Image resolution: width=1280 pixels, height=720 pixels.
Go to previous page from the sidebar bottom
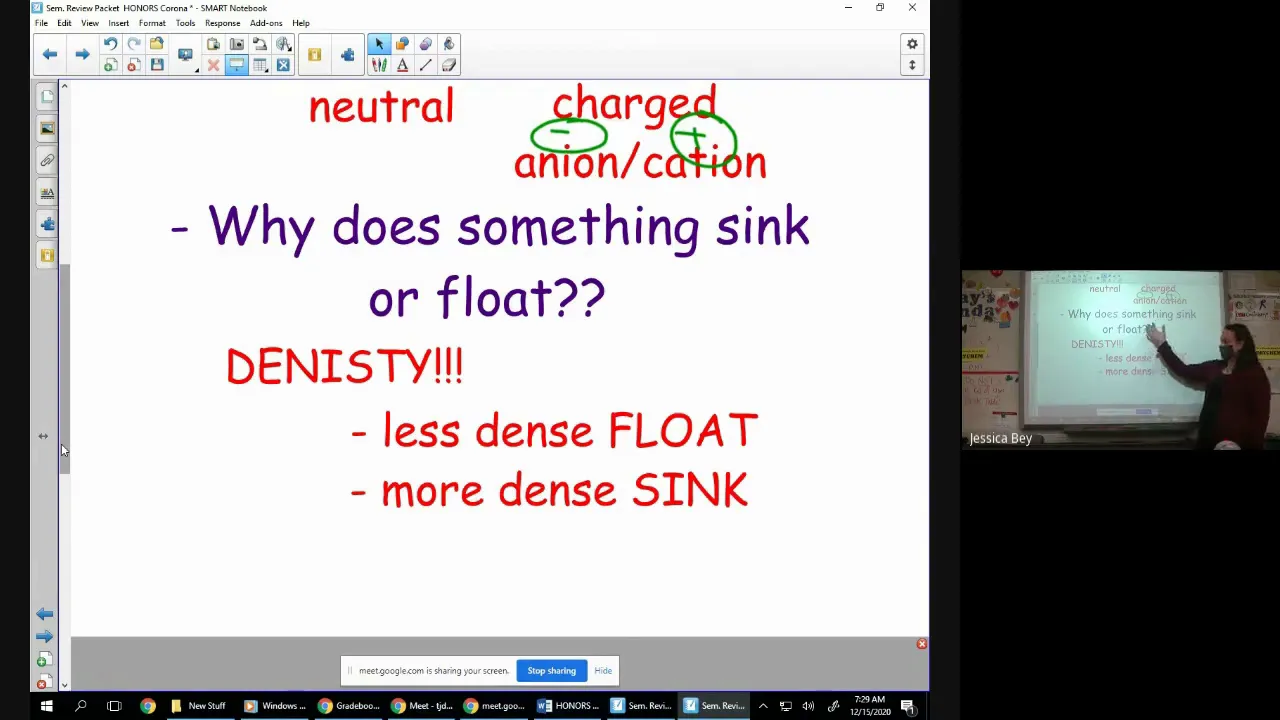[x=44, y=614]
